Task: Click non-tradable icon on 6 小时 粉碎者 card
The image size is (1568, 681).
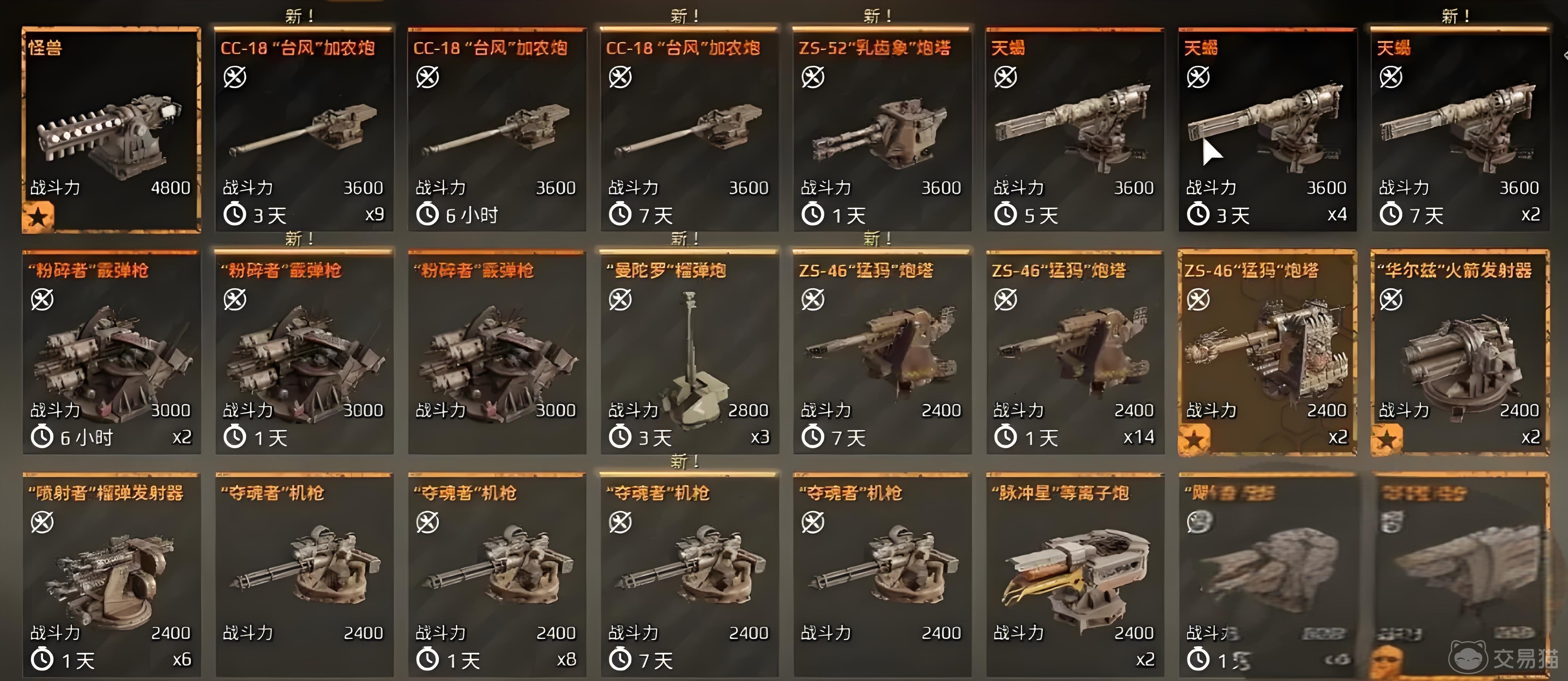Action: pyautogui.click(x=42, y=300)
